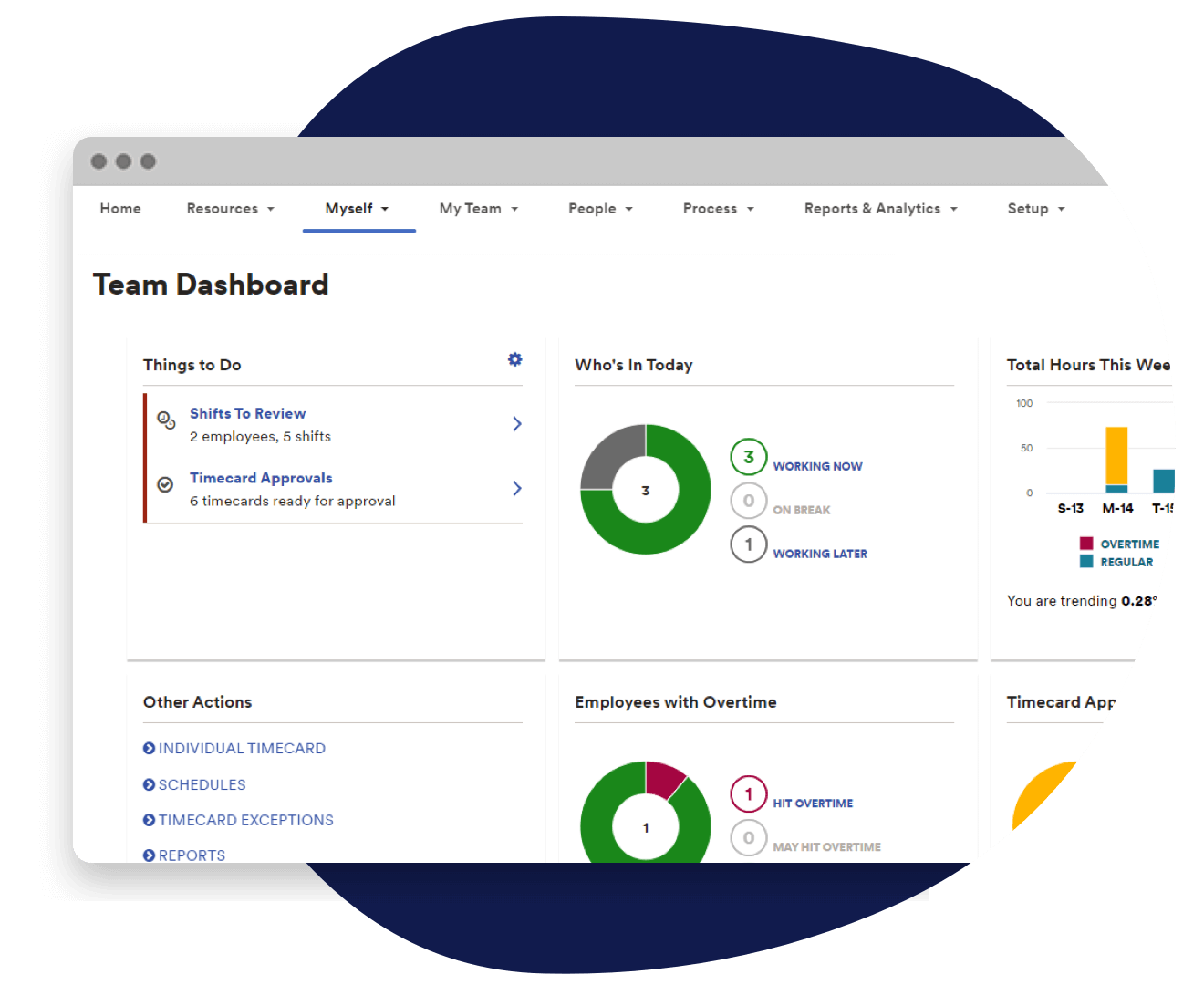Expand the Timecard Approvals chevron
Viewport: 1204px width, 985px height.
pyautogui.click(x=517, y=488)
